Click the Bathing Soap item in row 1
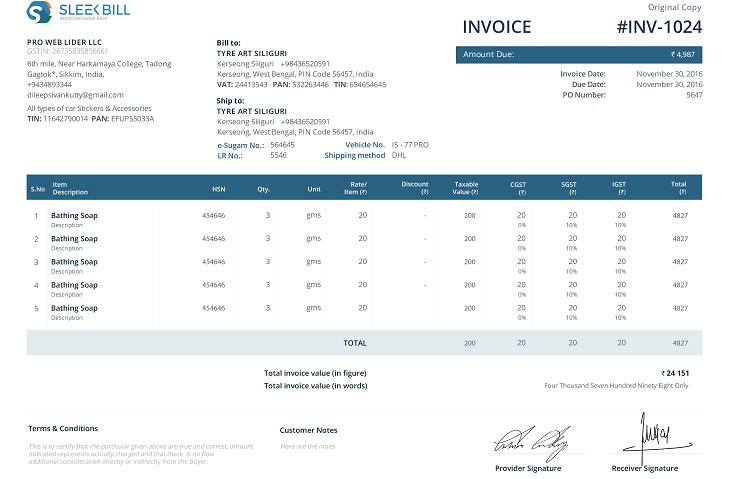 pyautogui.click(x=74, y=215)
